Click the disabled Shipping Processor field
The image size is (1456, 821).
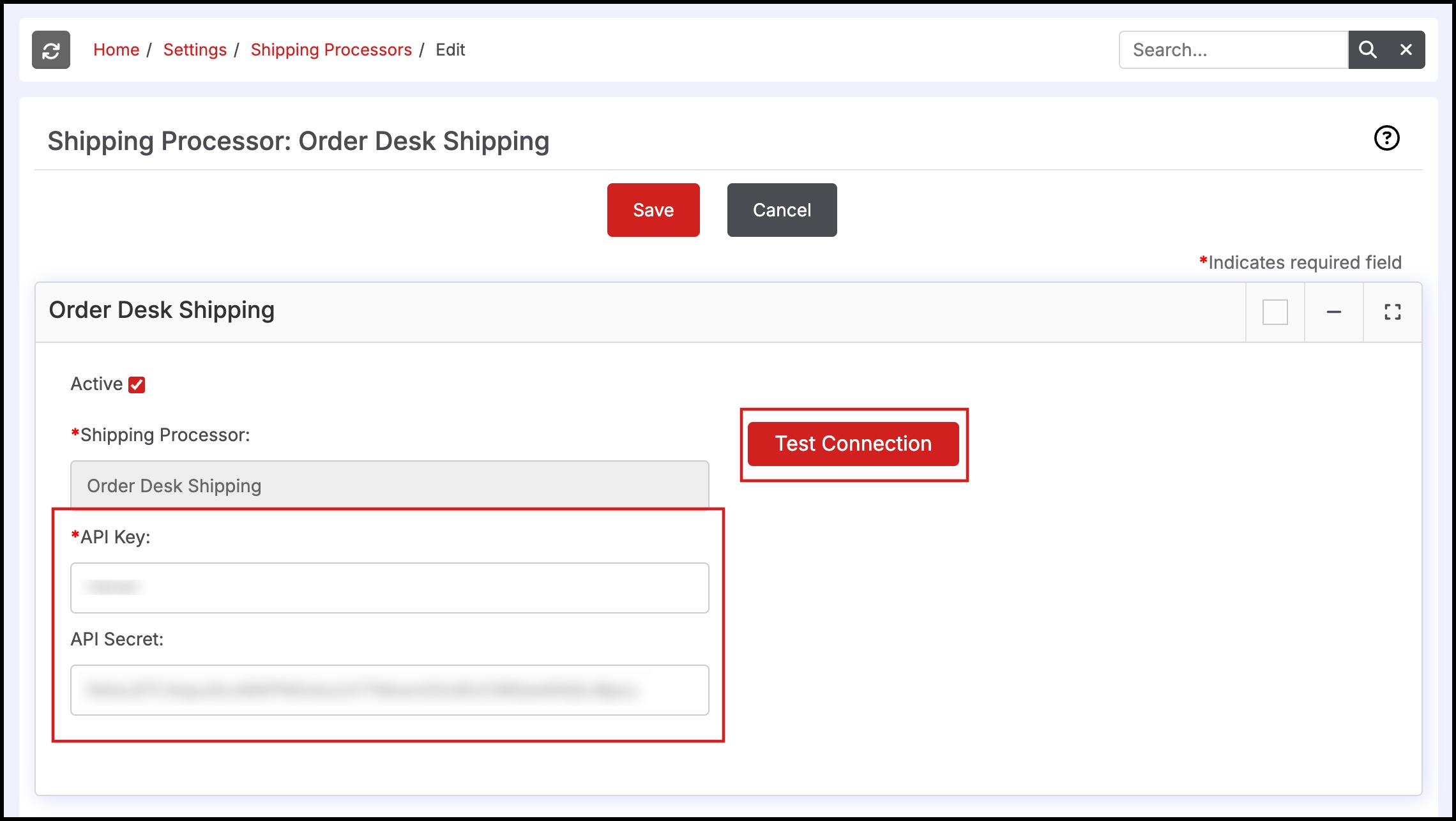pyautogui.click(x=390, y=486)
